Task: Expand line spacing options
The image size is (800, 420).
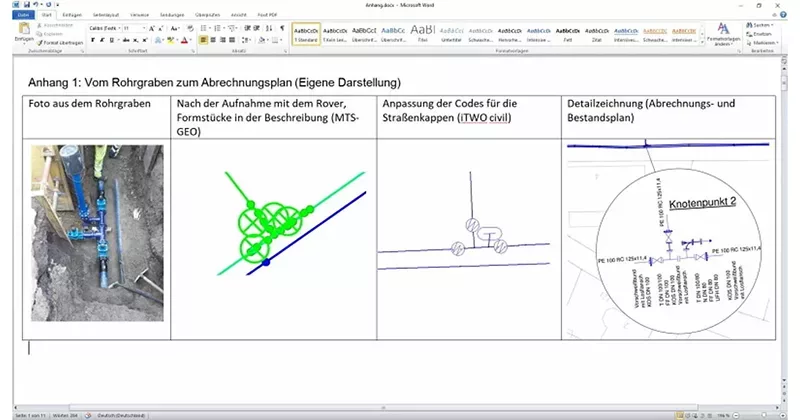Action: pyautogui.click(x=246, y=40)
